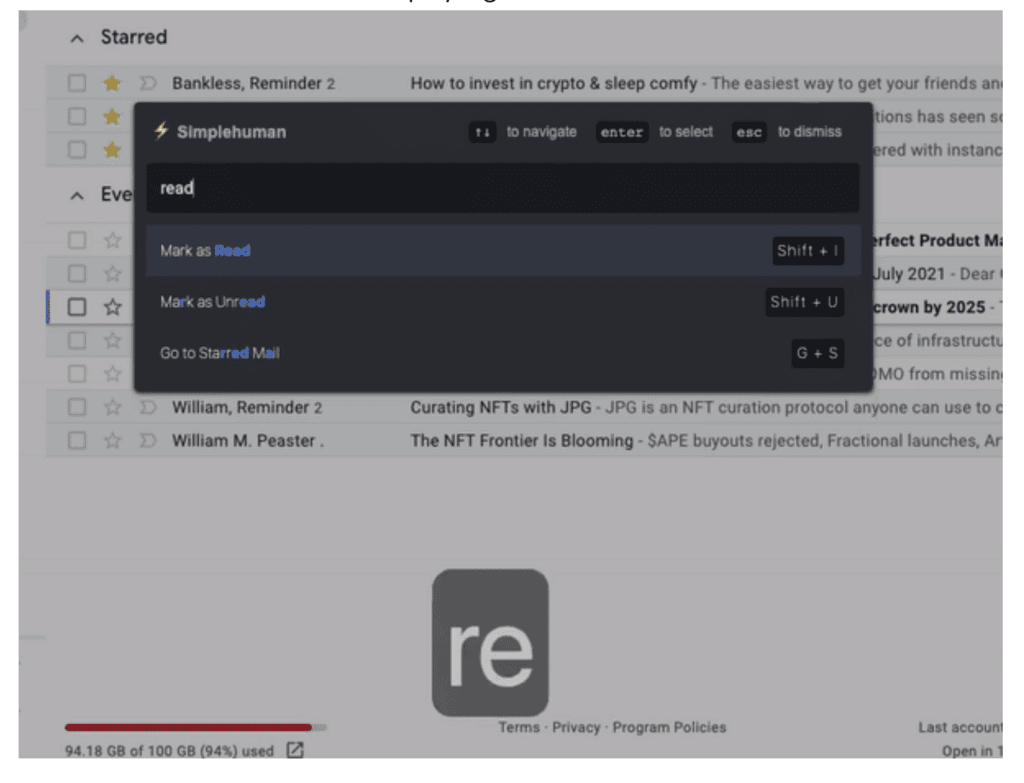Tick checkbox of crown by 2025 email
The image size is (1024, 783).
(x=77, y=307)
